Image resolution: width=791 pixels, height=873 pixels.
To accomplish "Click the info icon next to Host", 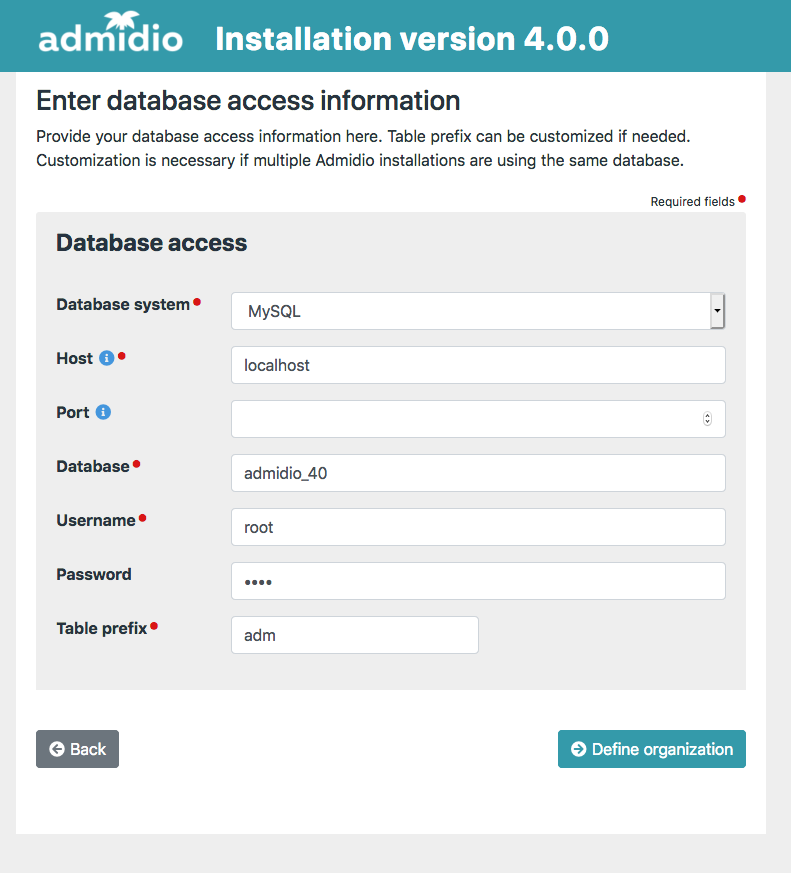I will tap(107, 358).
